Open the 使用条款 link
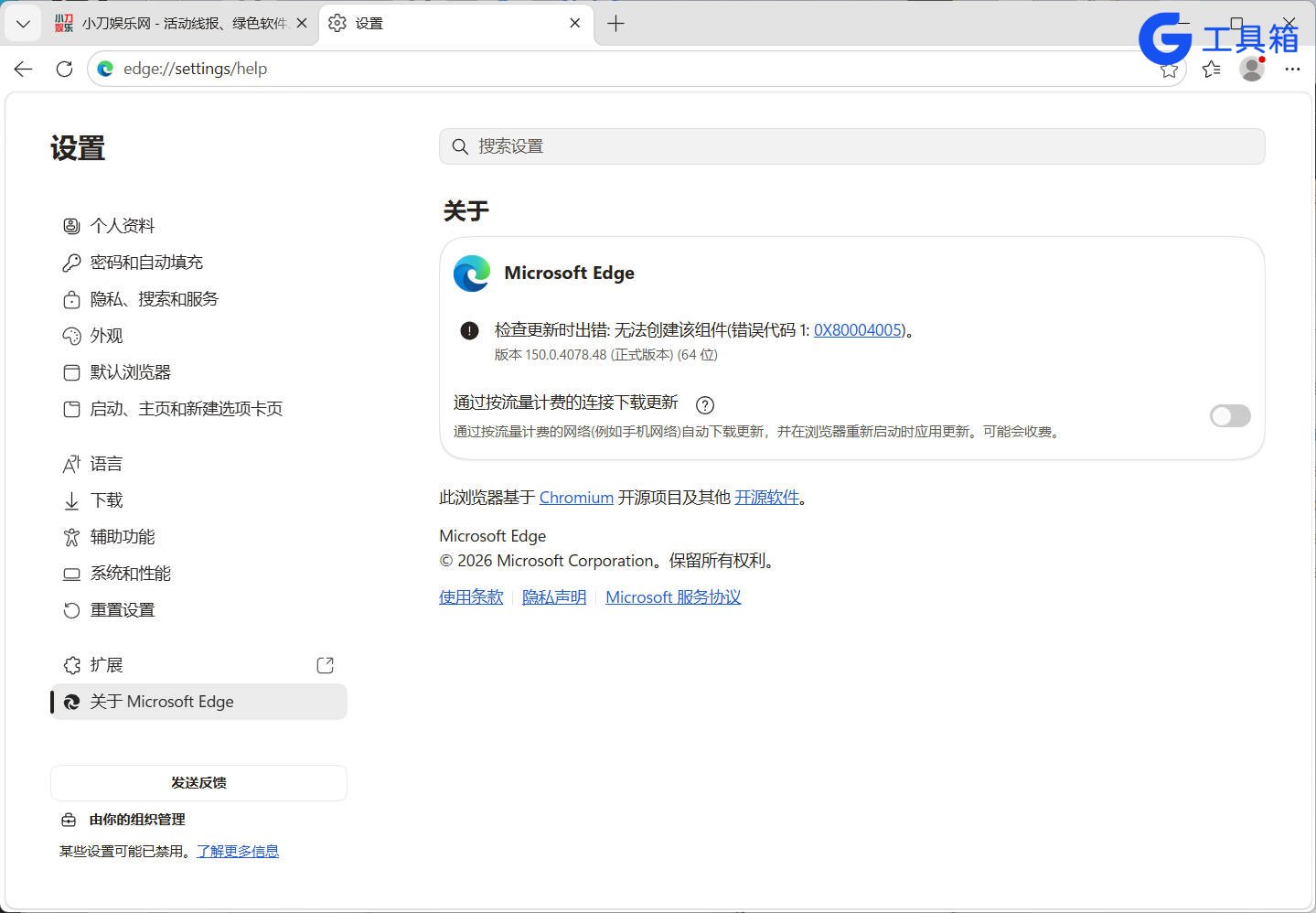Viewport: 1316px width, 913px height. pyautogui.click(x=471, y=597)
